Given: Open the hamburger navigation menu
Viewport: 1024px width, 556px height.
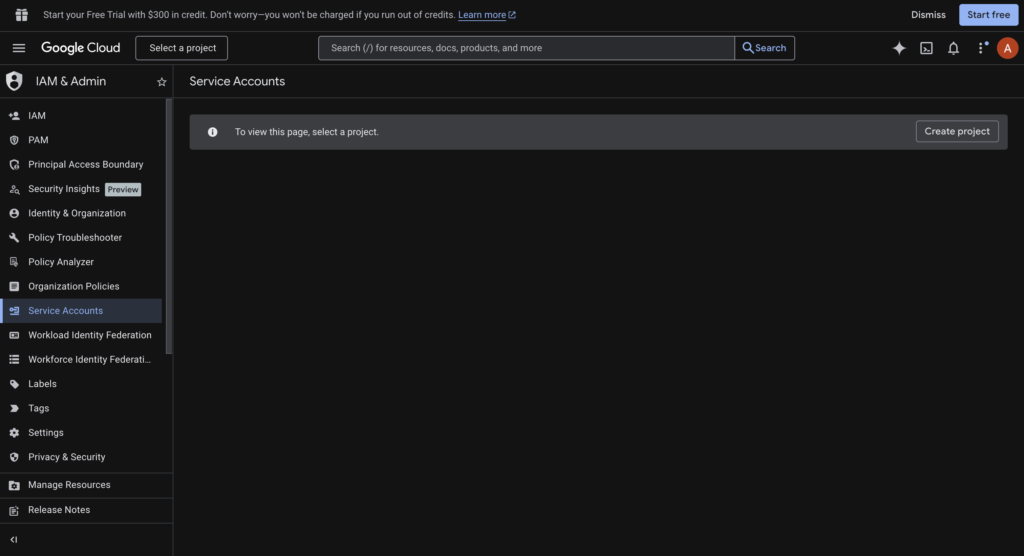Looking at the screenshot, I should [x=19, y=48].
